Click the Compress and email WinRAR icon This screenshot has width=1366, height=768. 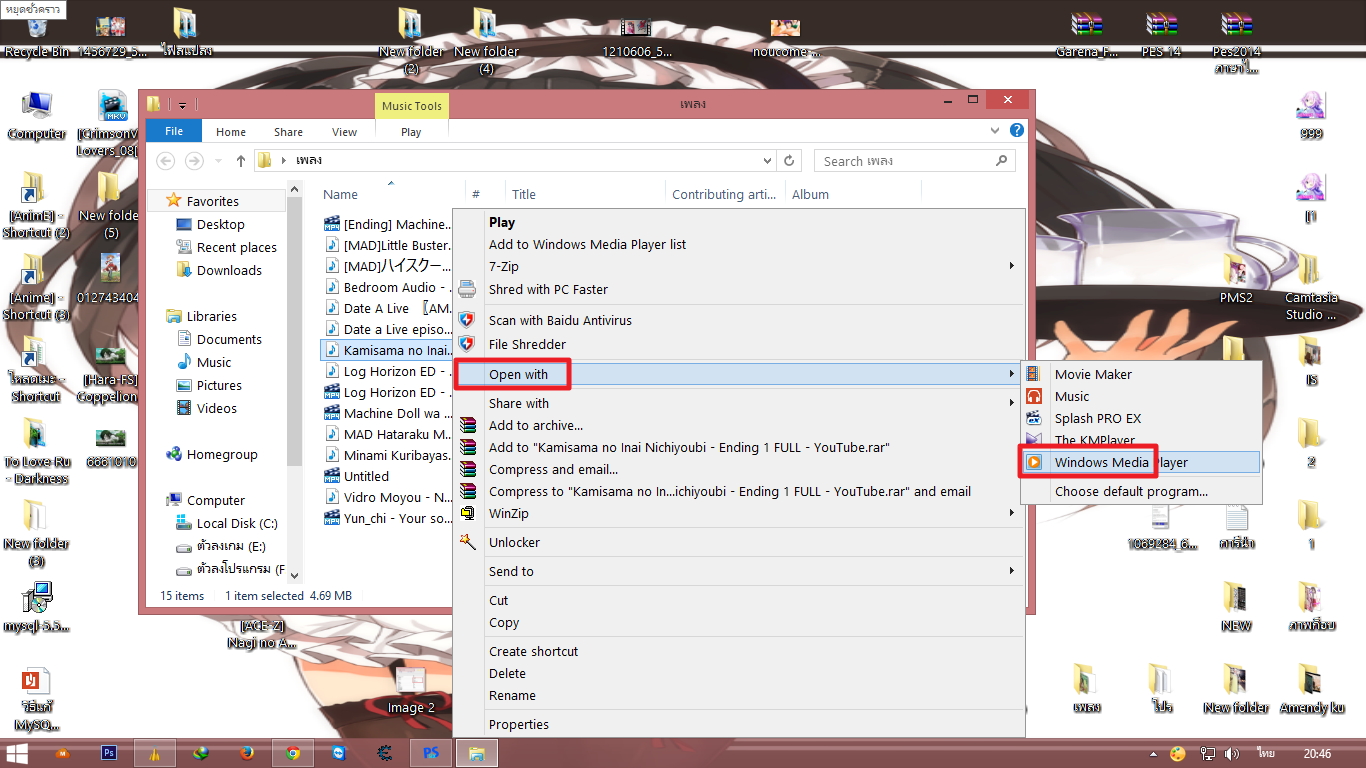pos(467,469)
